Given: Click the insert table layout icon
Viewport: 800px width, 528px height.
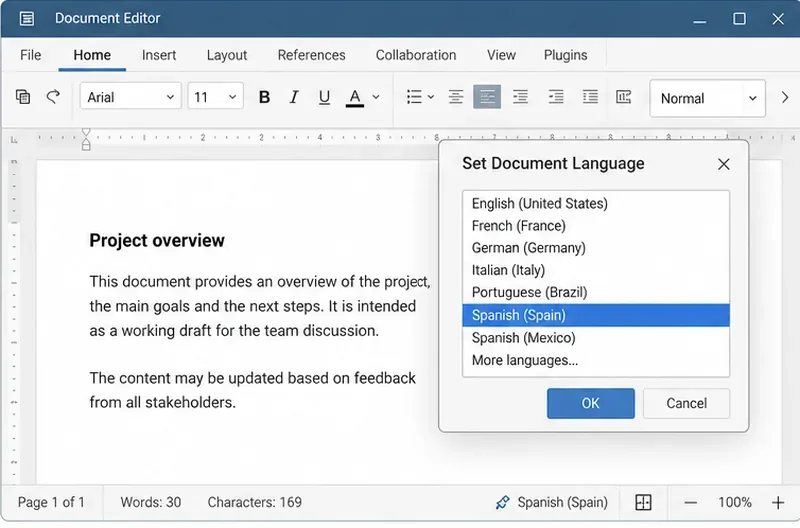Looking at the screenshot, I should [623, 97].
